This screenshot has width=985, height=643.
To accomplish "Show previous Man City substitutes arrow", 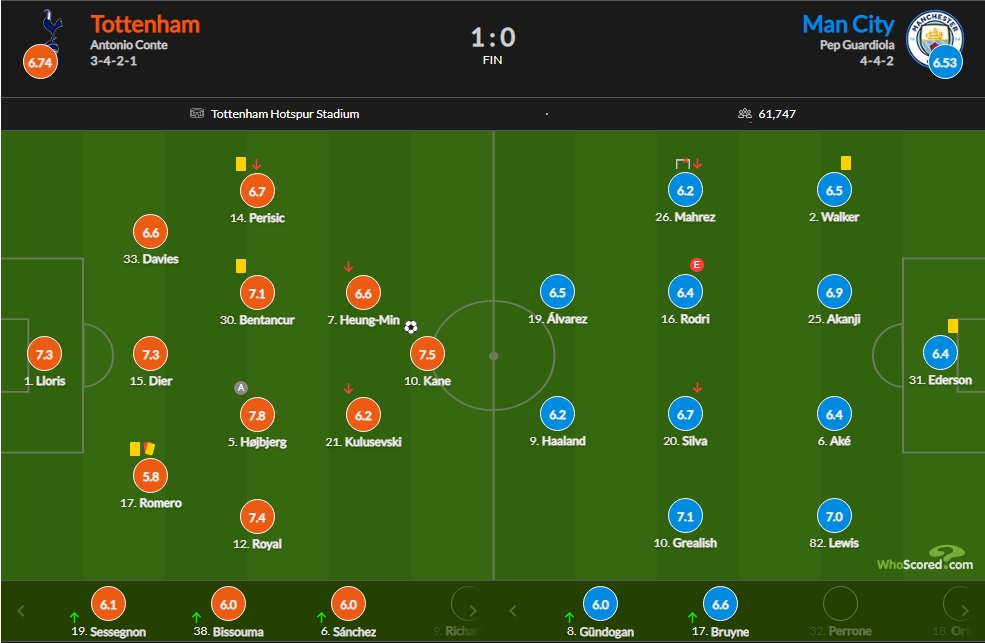I will point(513,610).
